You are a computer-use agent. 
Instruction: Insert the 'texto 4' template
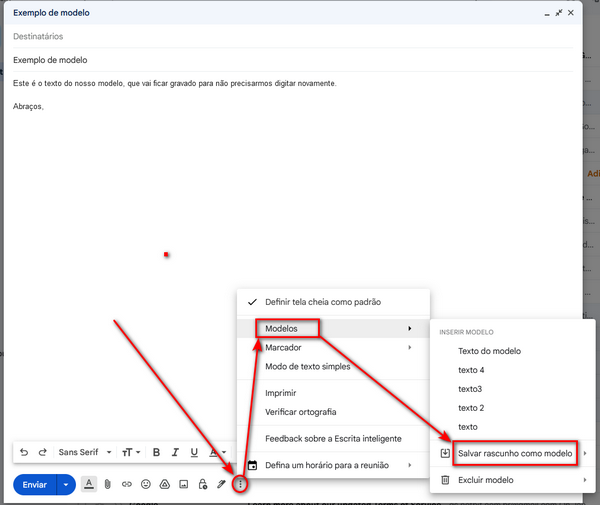[x=513, y=370]
